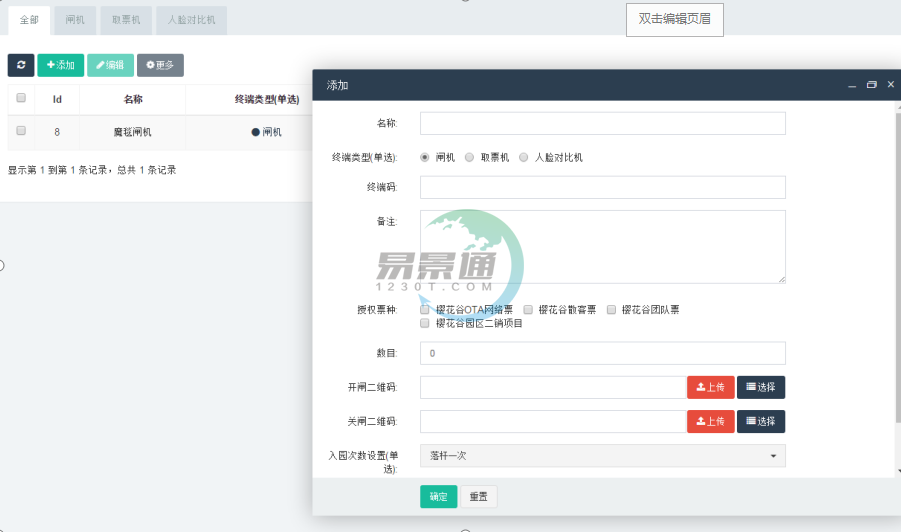The height and width of the screenshot is (532, 901).
Task: Select the 取票机 radio option
Action: 470,157
